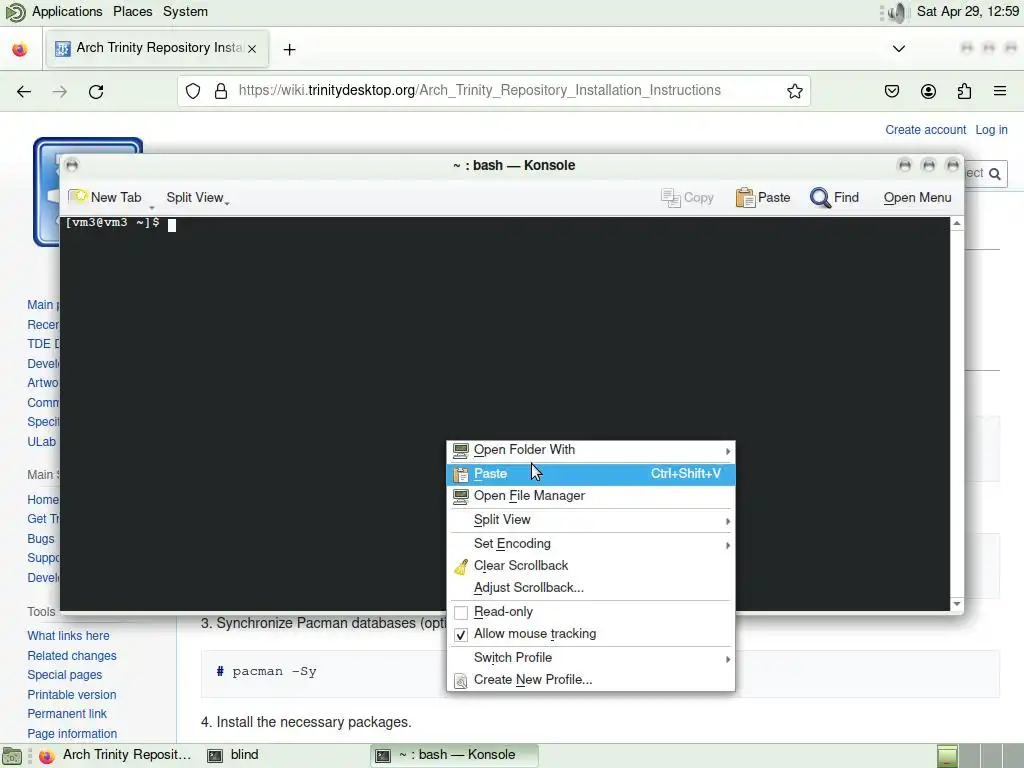Click the greyed Copy icon in Konsole toolbar
This screenshot has height=768, width=1024.
[x=671, y=197]
